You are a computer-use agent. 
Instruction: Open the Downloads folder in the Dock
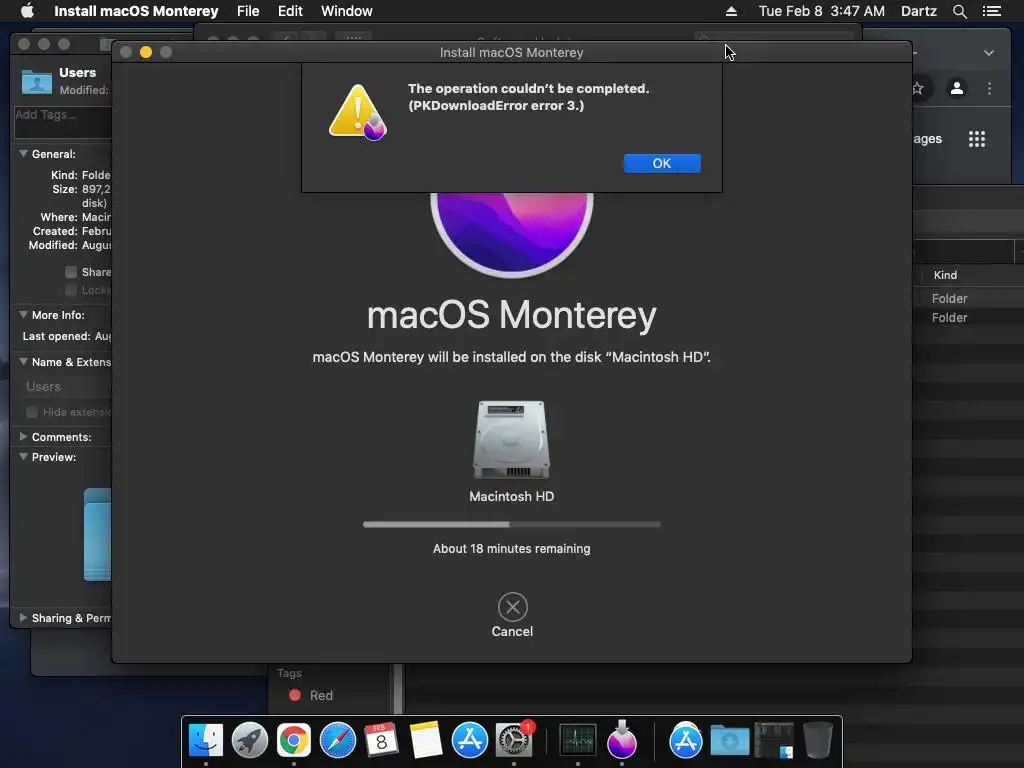point(729,740)
